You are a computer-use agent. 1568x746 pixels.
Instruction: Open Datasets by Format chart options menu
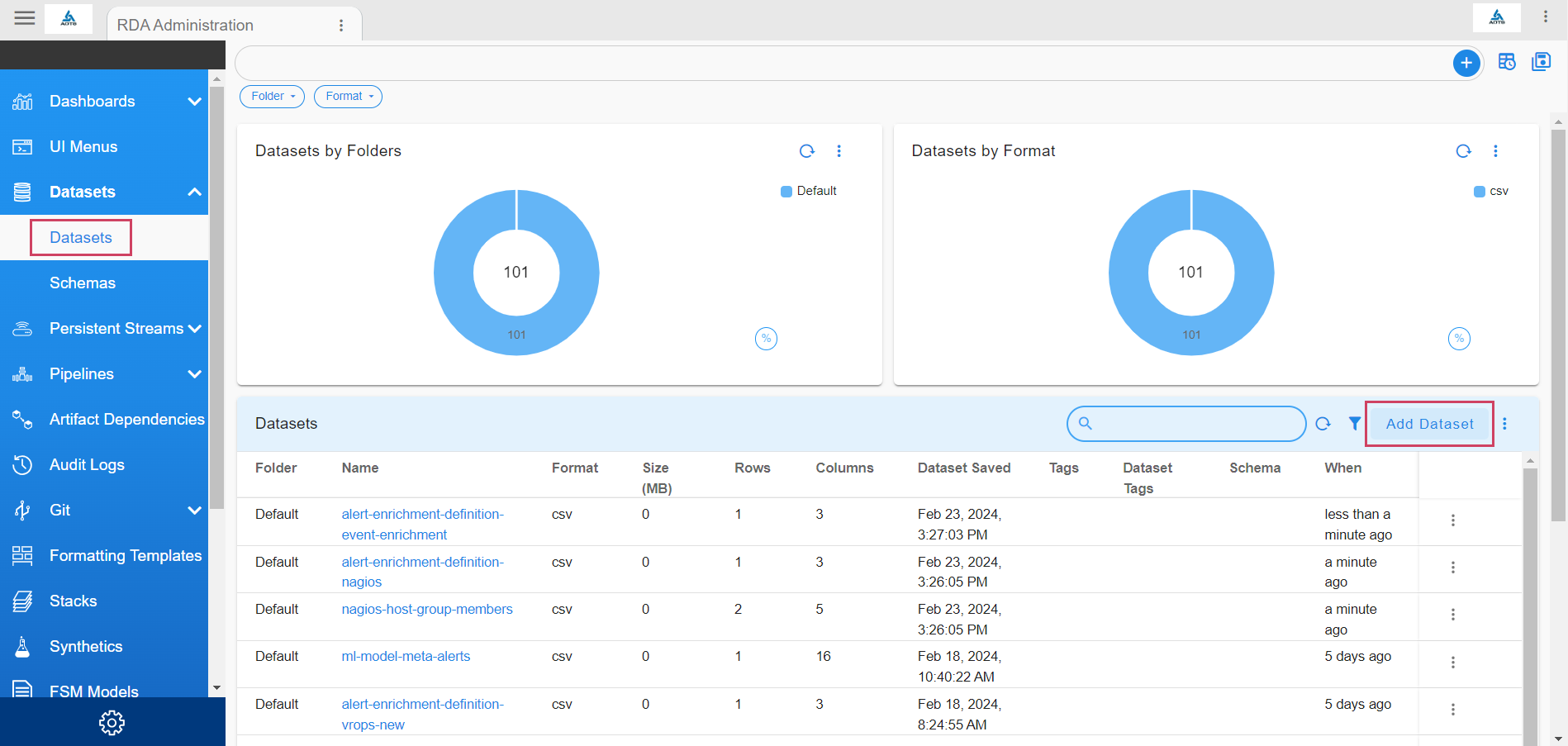[1495, 151]
